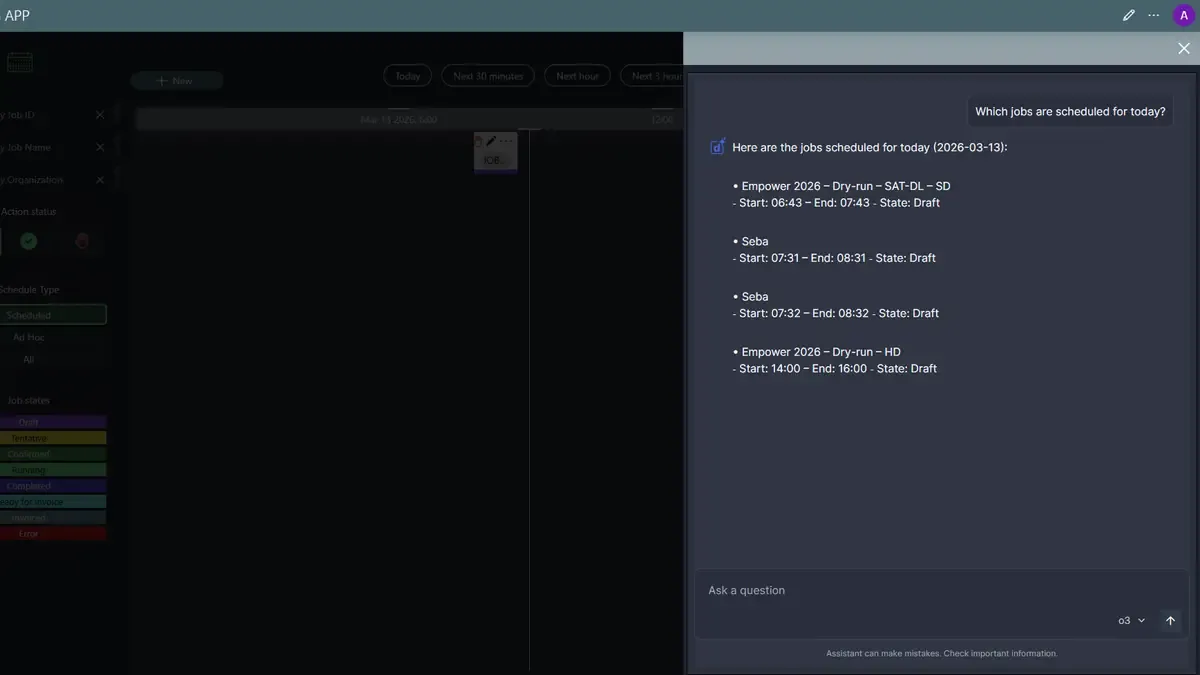The height and width of the screenshot is (675, 1200).
Task: Click the "Empower 2026 – Dry-run – HD" job entry
Action: [821, 352]
